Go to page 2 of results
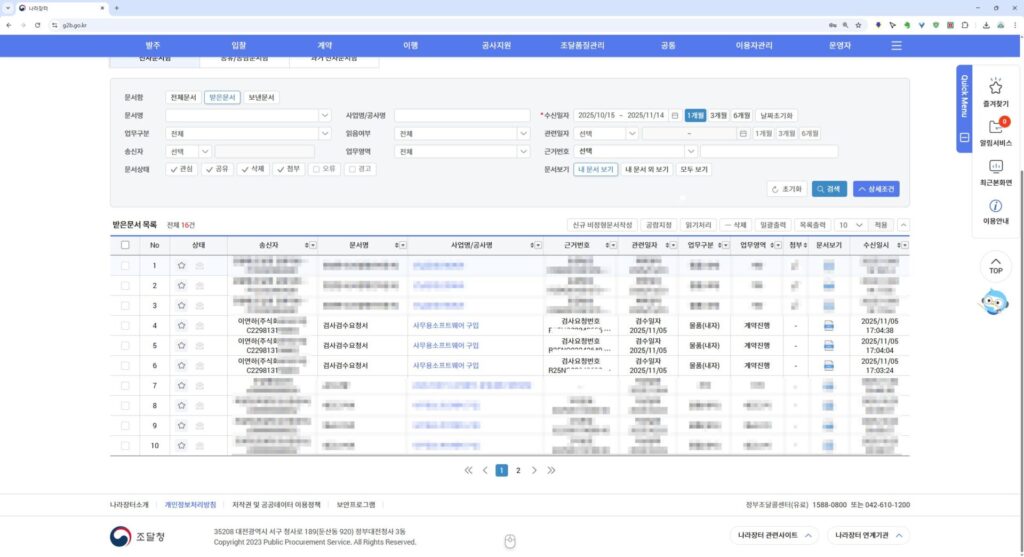1024x557 pixels. click(x=518, y=470)
